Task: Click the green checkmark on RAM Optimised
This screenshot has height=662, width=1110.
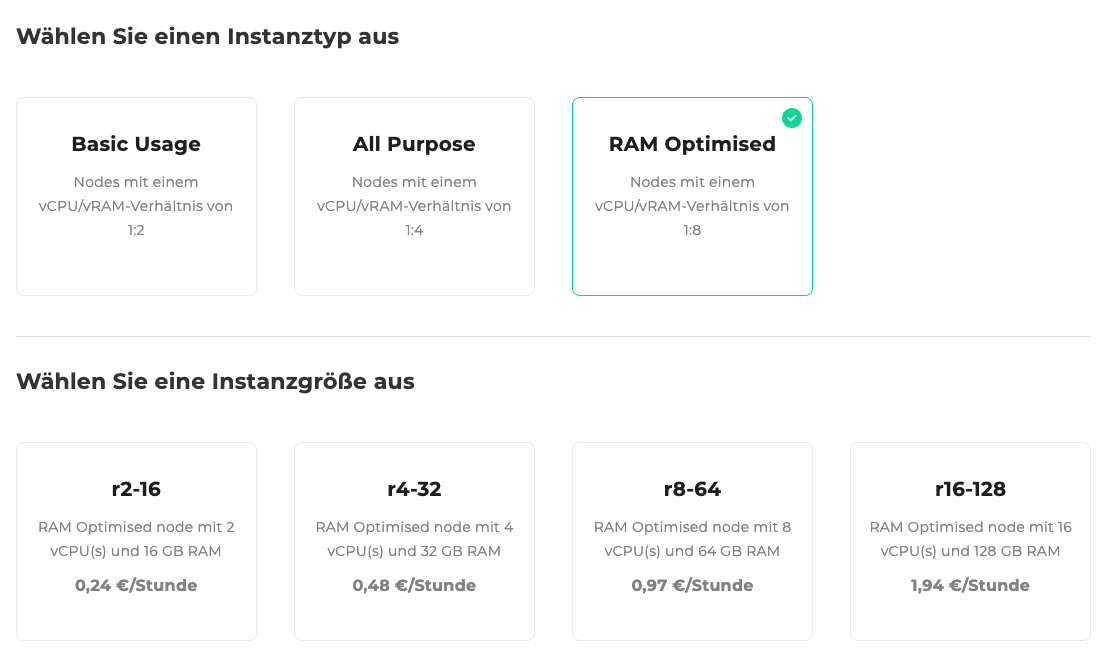Action: (x=792, y=118)
